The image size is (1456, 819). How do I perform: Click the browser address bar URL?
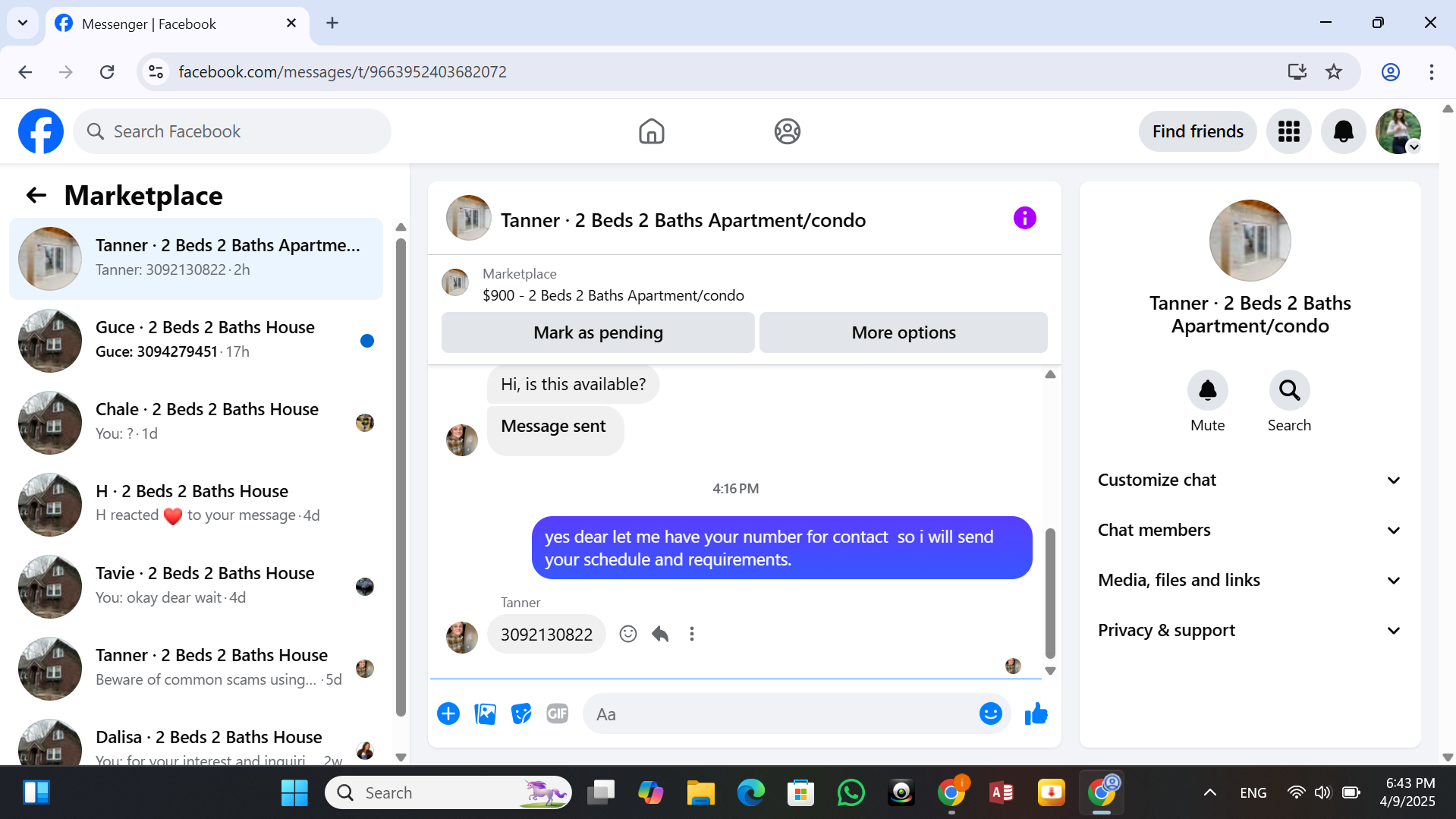point(342,72)
